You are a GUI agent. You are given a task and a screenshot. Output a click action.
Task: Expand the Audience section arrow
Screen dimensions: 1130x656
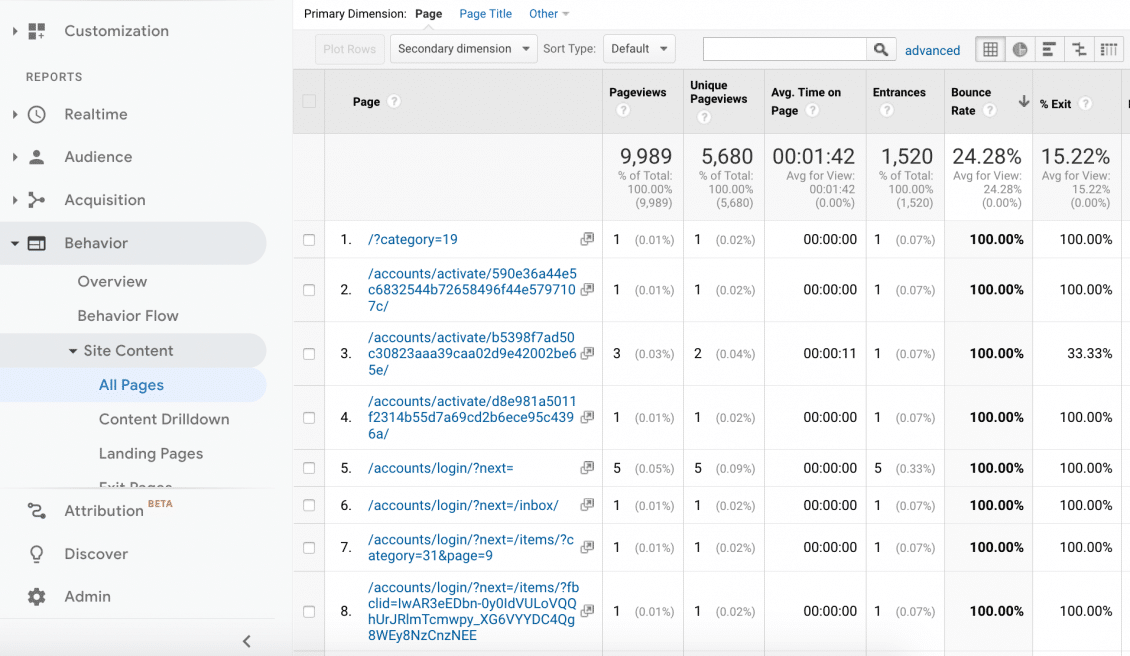(x=14, y=157)
